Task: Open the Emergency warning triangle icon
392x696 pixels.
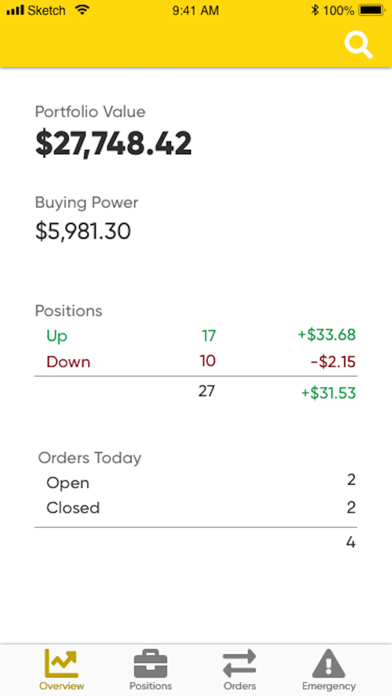Action: [329, 664]
